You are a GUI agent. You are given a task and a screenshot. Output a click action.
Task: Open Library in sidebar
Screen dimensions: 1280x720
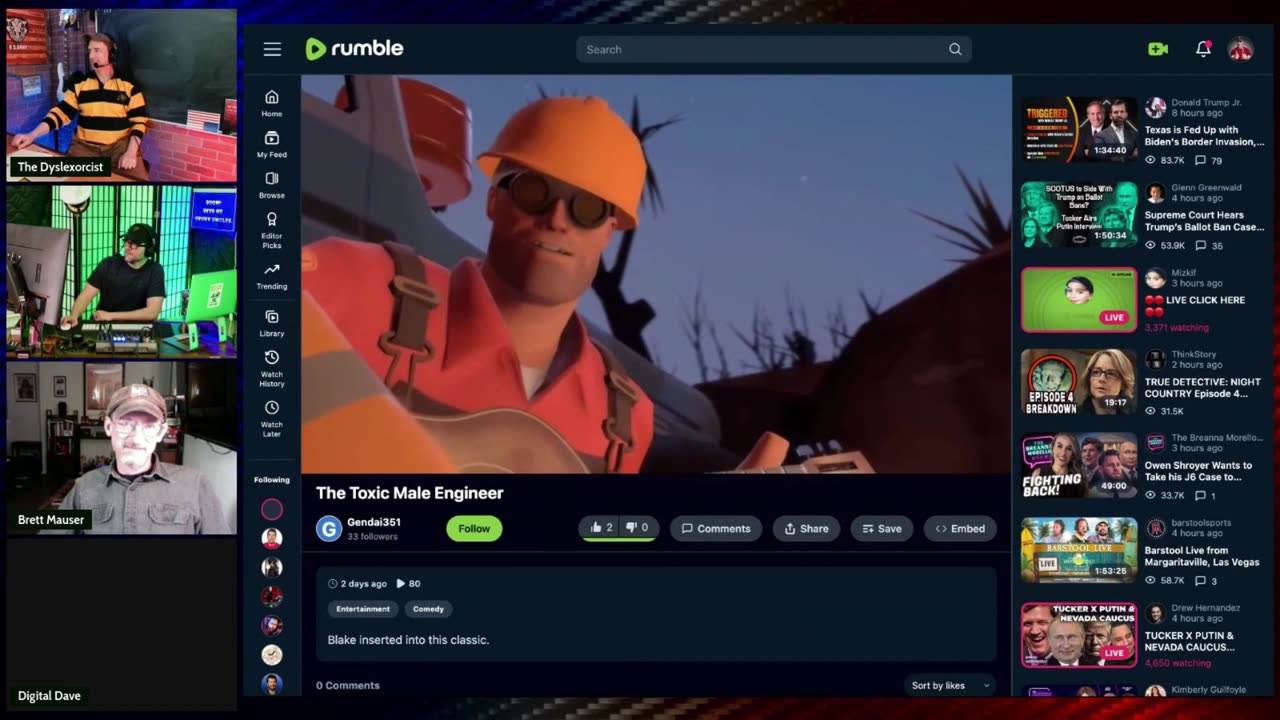(272, 323)
